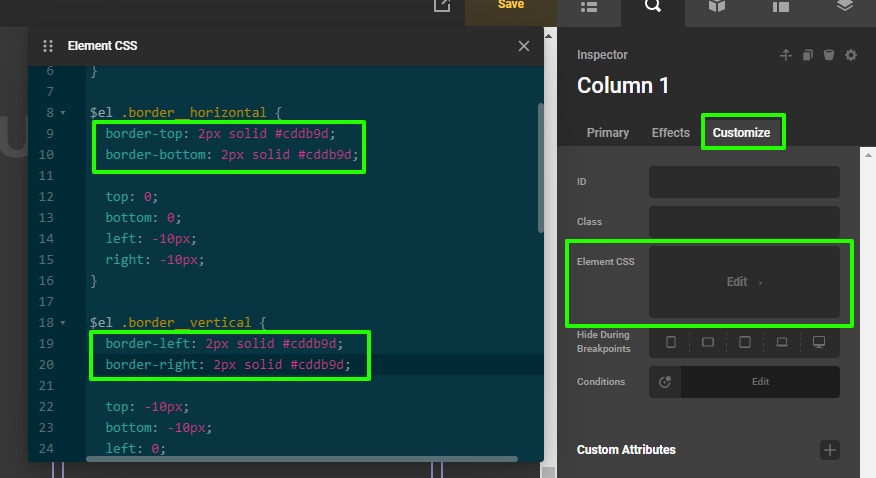
Task: Switch to the Effects tab
Action: pos(671,133)
